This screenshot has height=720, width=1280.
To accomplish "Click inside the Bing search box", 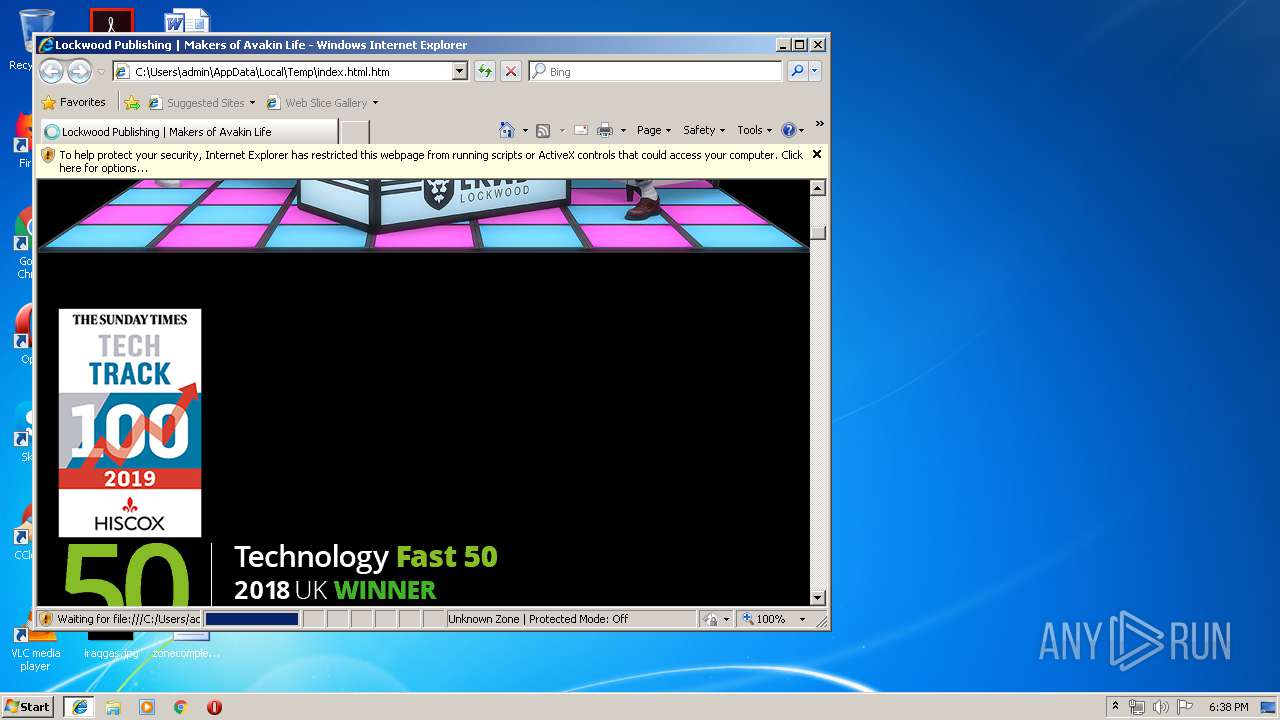I will point(656,71).
